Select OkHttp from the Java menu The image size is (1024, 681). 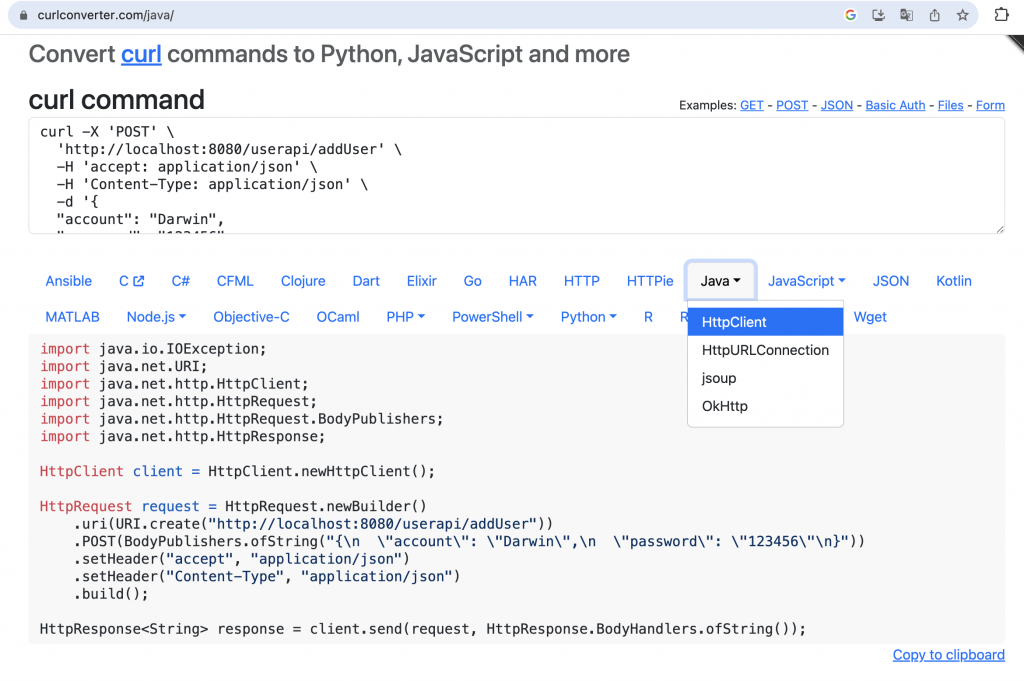725,406
